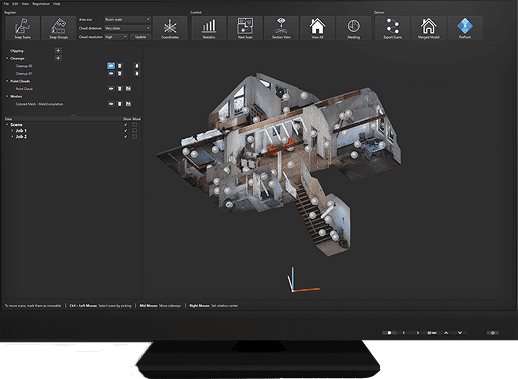Open the Registration menu
The image size is (518, 379).
click(x=41, y=4)
